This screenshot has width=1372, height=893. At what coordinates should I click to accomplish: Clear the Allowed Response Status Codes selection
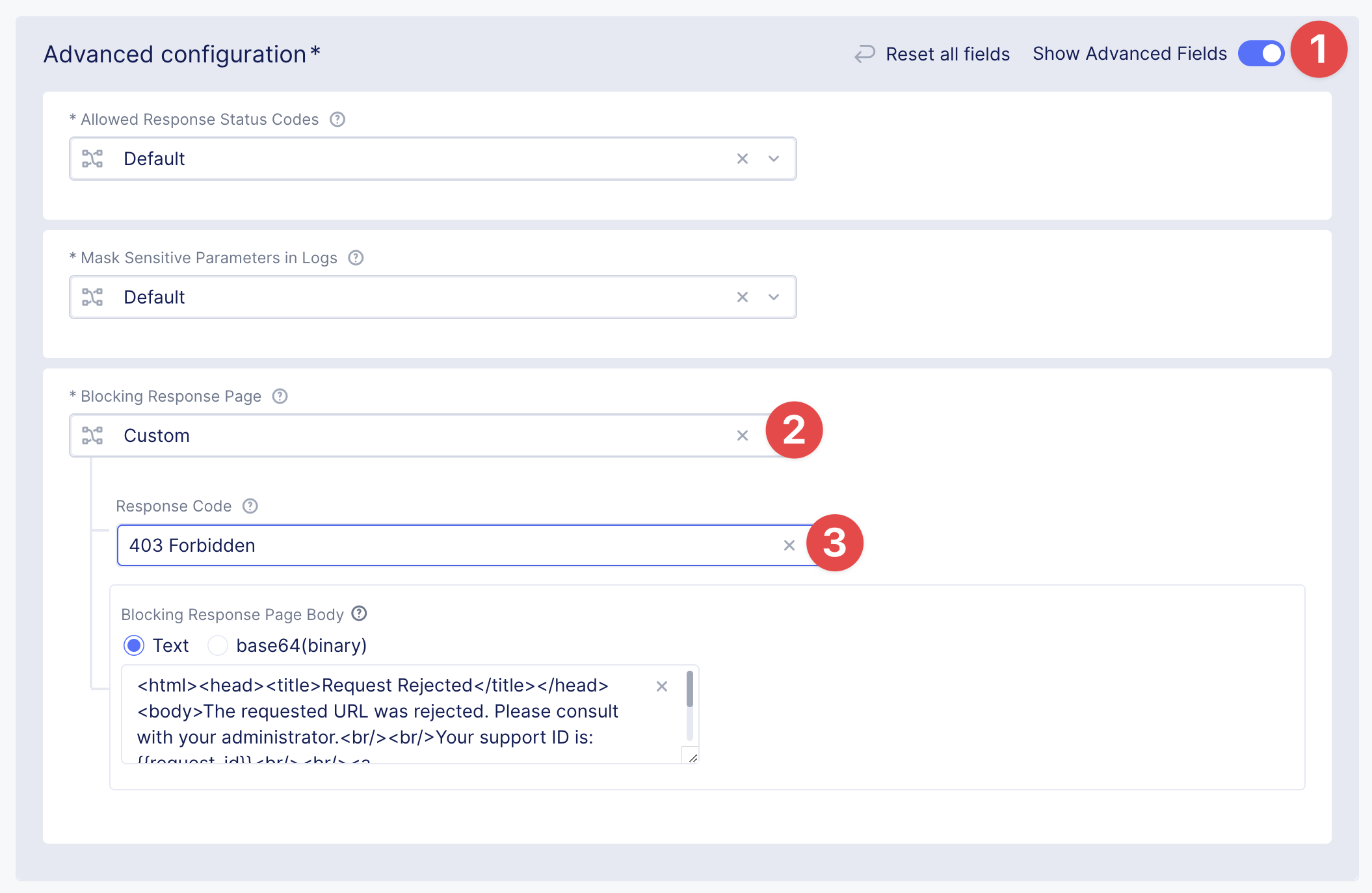742,159
